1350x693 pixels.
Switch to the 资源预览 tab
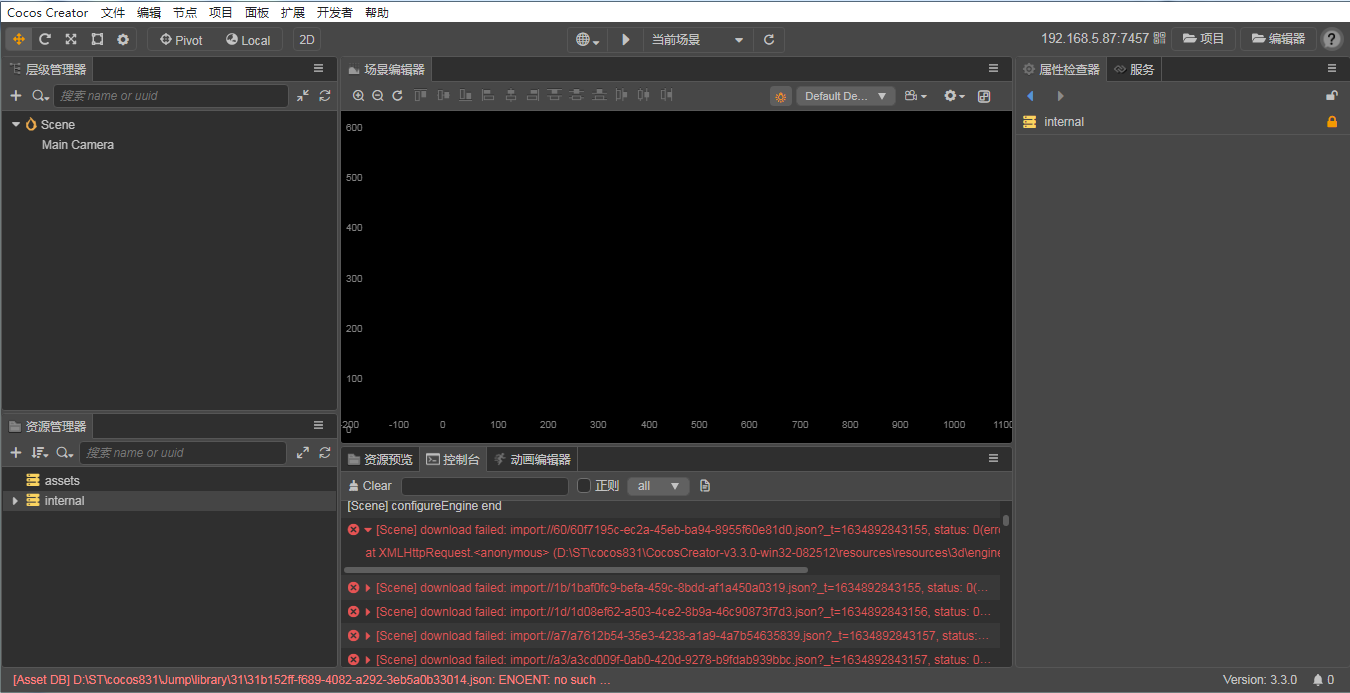pos(380,459)
